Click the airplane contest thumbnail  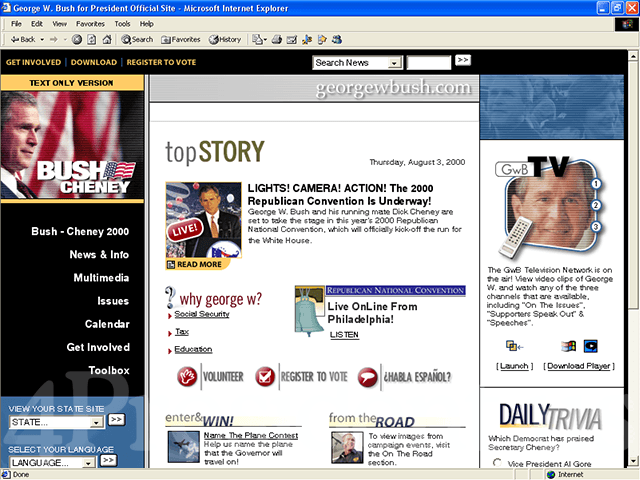184,447
